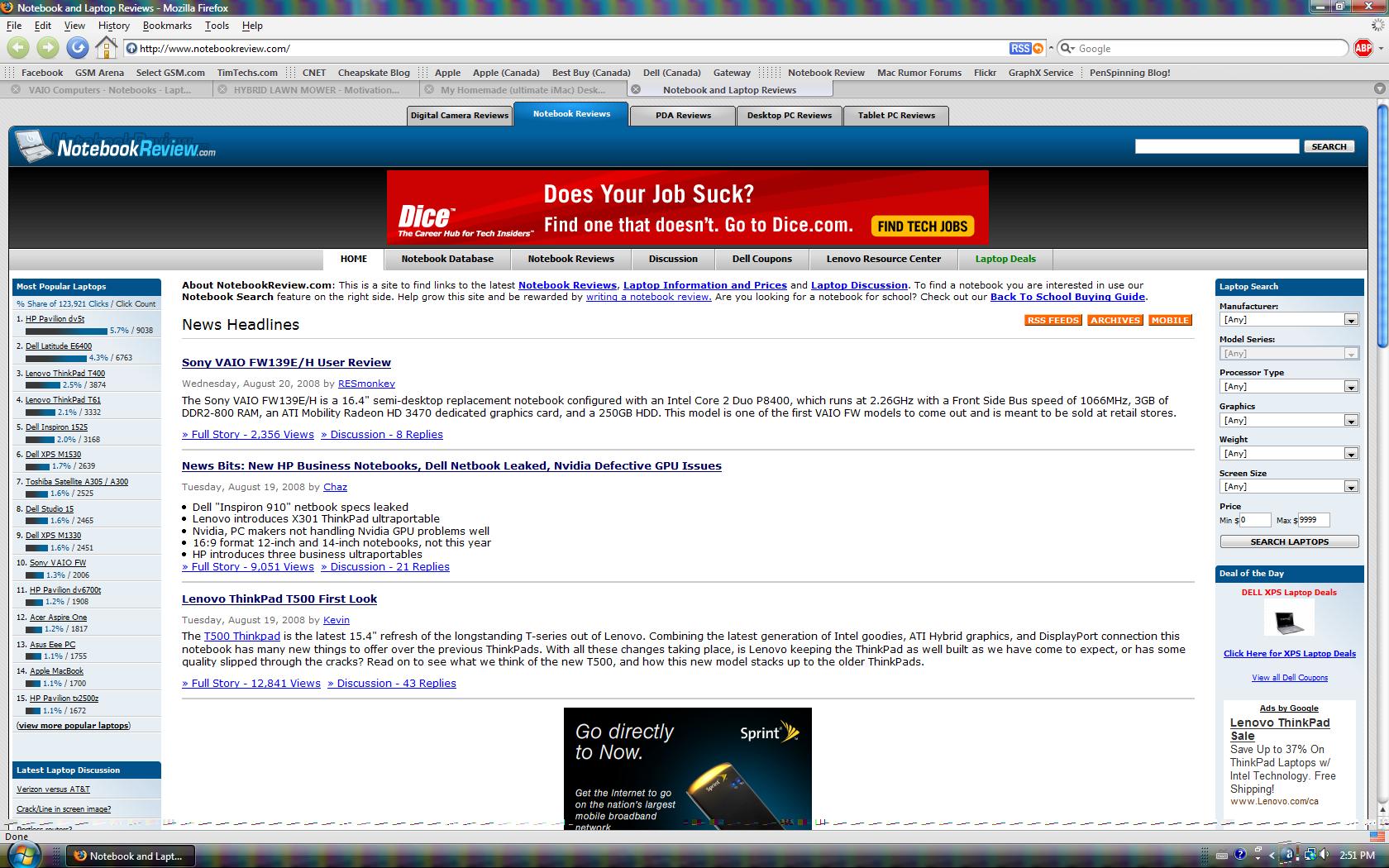Click the blue 'a' tray icon
Screen dimensions: 1389x868
[x=1288, y=855]
